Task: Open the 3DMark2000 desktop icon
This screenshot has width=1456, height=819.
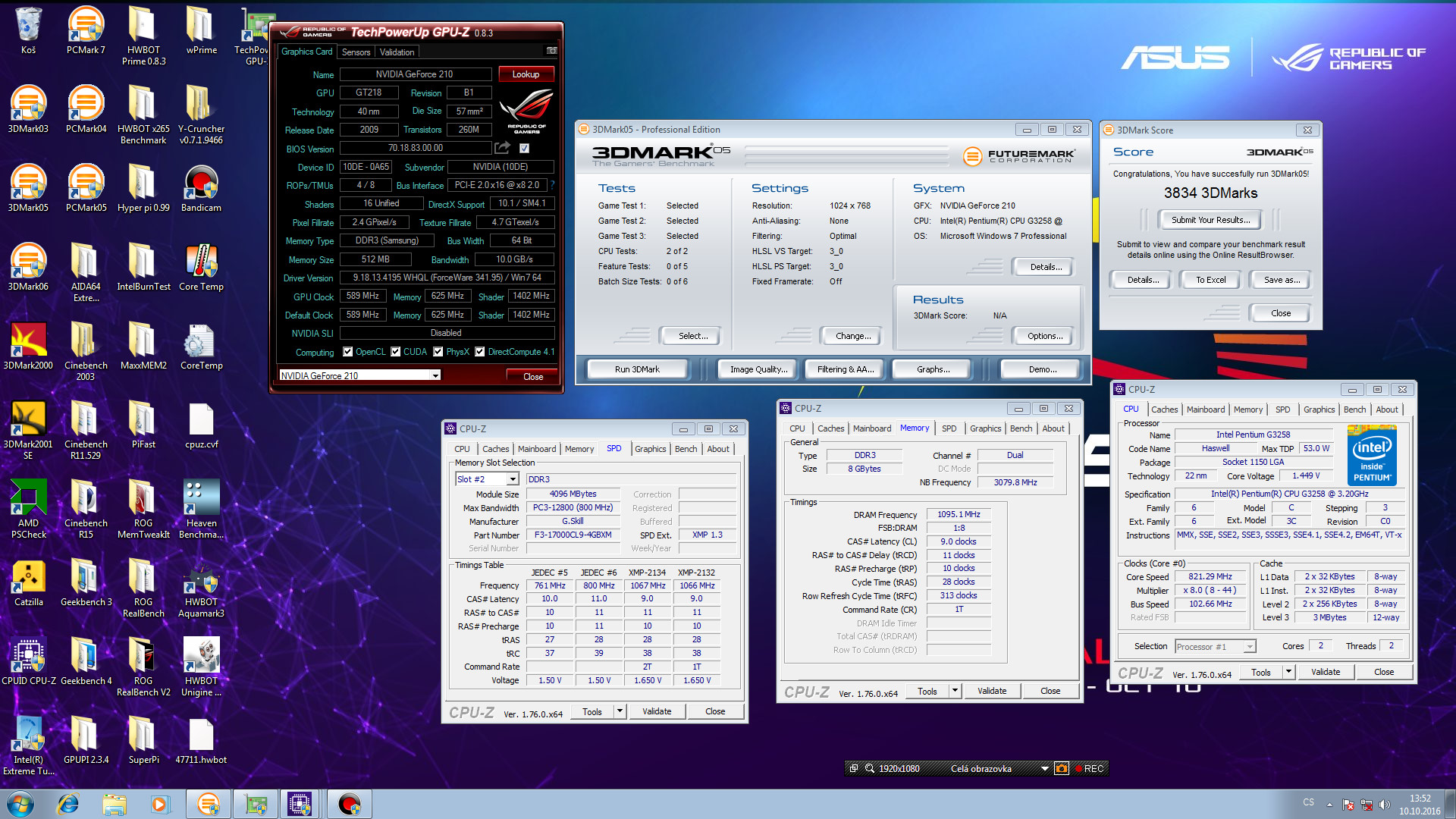Action: click(28, 346)
